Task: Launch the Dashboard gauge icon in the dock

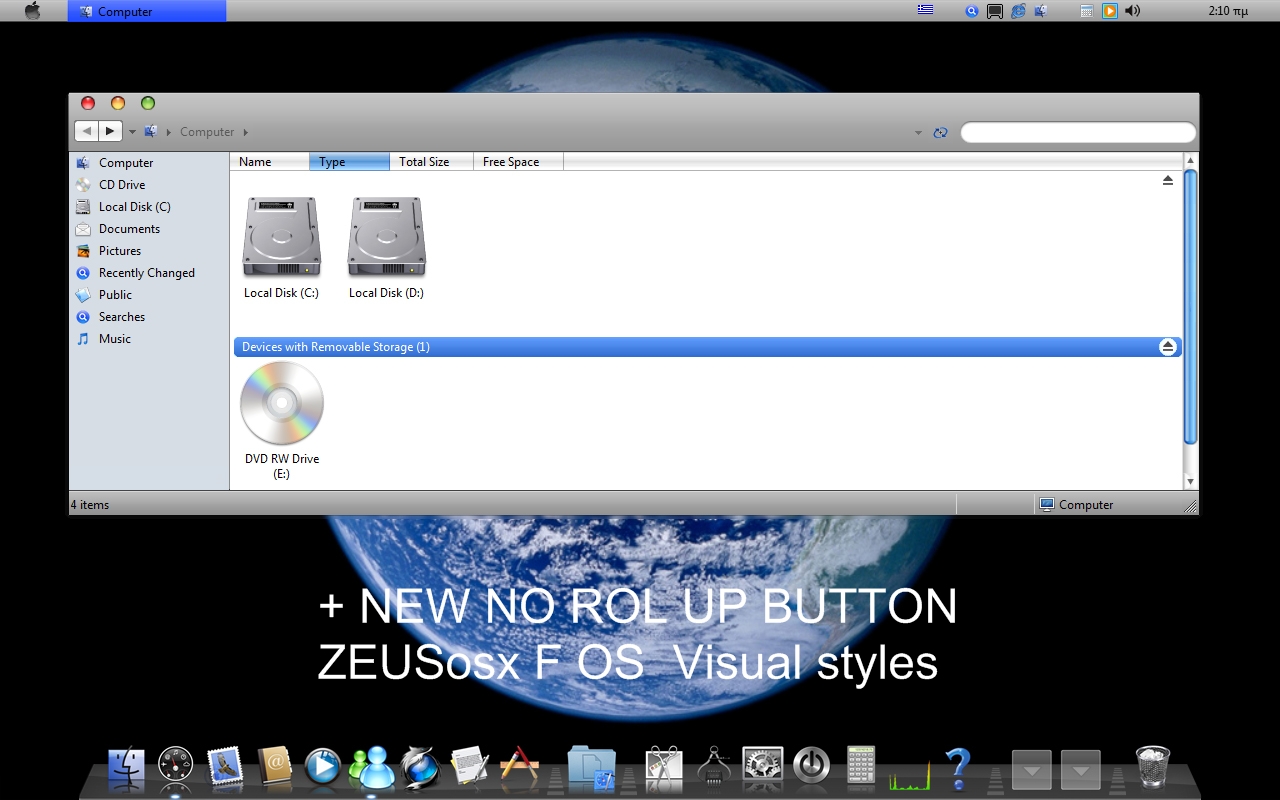Action: pyautogui.click(x=175, y=767)
